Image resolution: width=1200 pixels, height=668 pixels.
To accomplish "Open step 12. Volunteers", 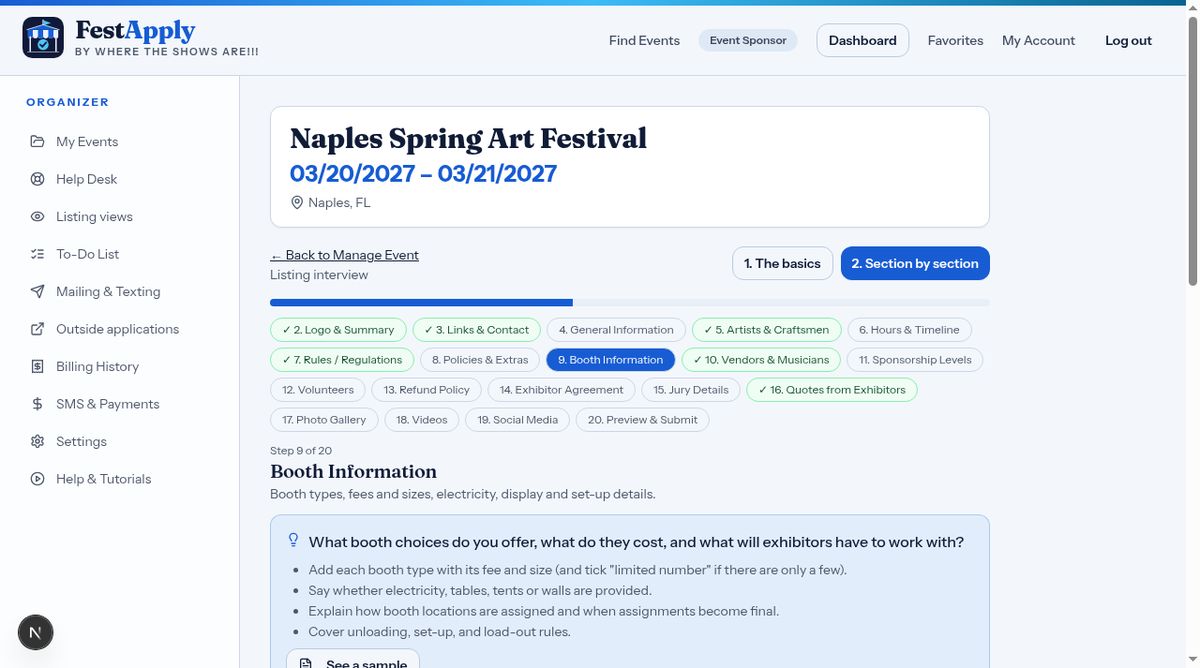I will [318, 390].
